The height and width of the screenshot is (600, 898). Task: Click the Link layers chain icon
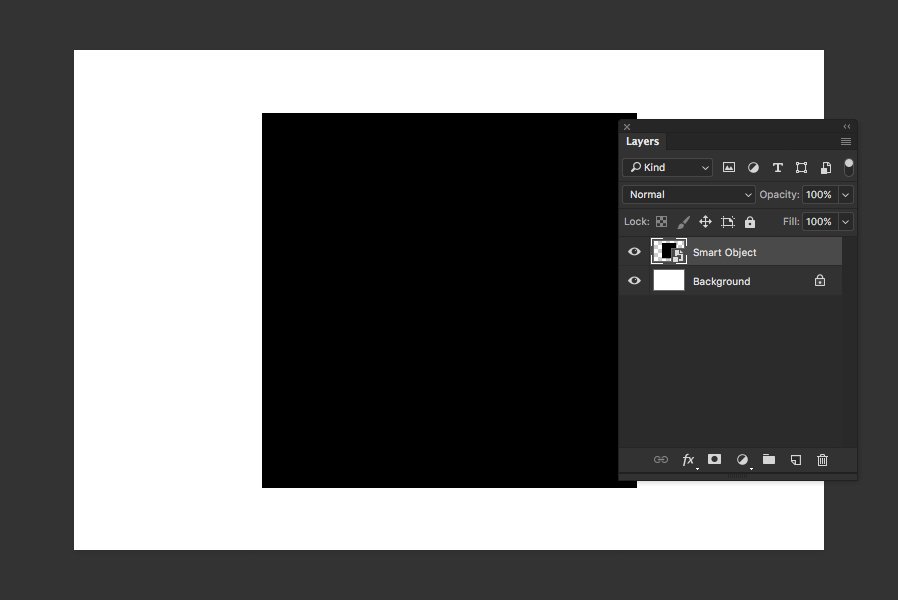pos(660,460)
